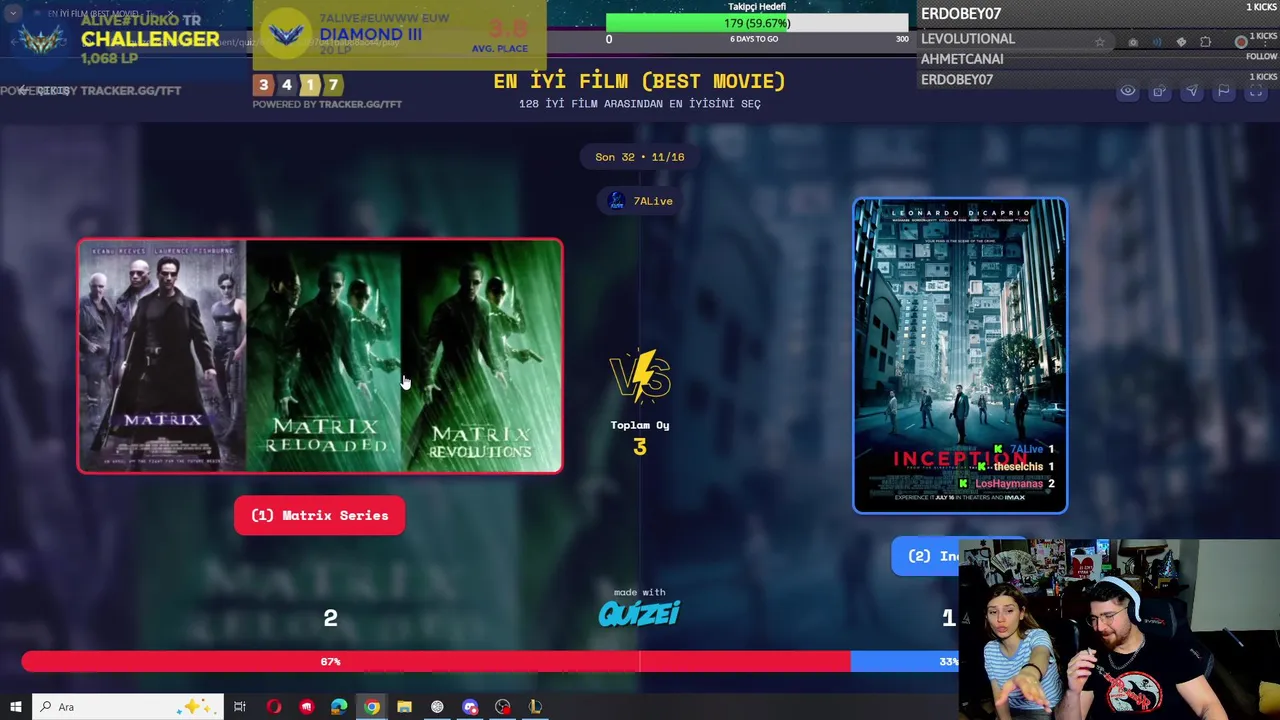Click the Ara taskbar search field
This screenshot has width=1280, height=720.
tap(128, 707)
